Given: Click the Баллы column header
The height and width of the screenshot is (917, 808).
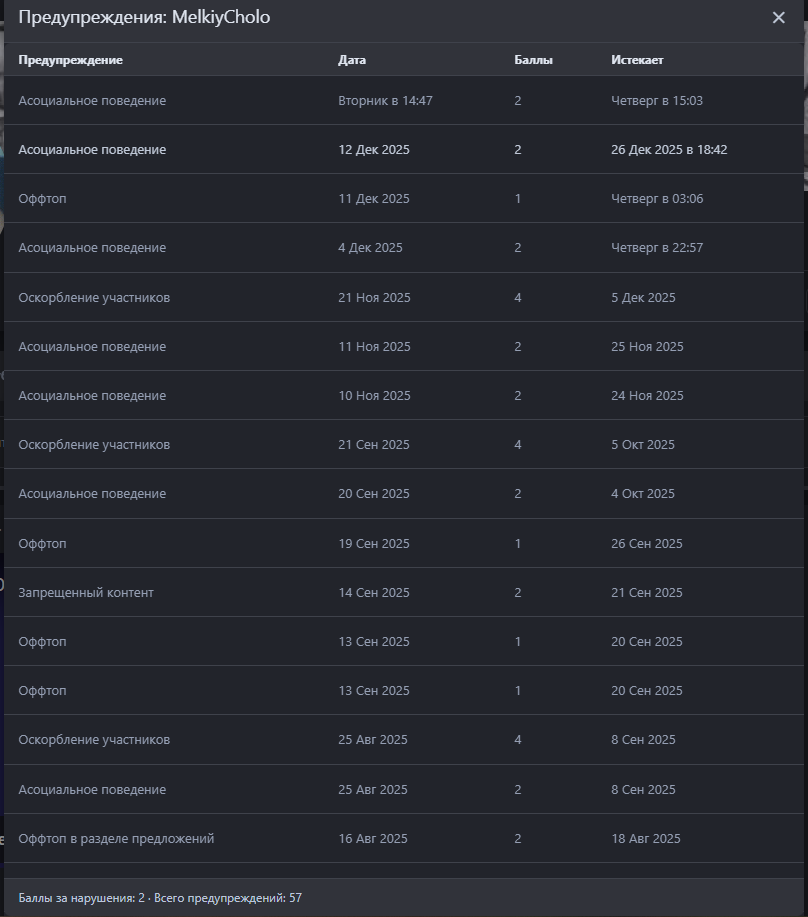Looking at the screenshot, I should pos(533,60).
